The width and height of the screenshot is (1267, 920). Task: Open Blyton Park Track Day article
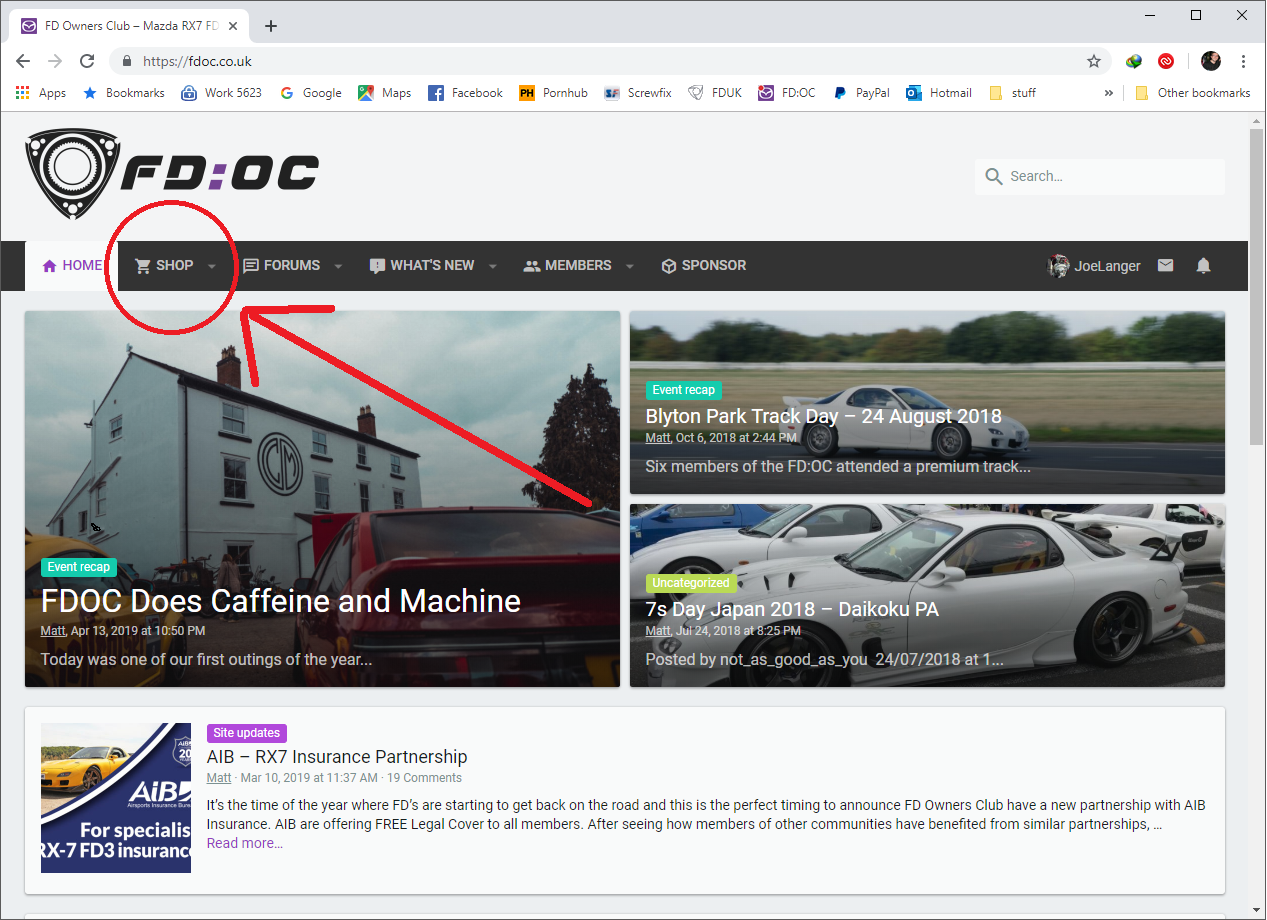(x=824, y=417)
